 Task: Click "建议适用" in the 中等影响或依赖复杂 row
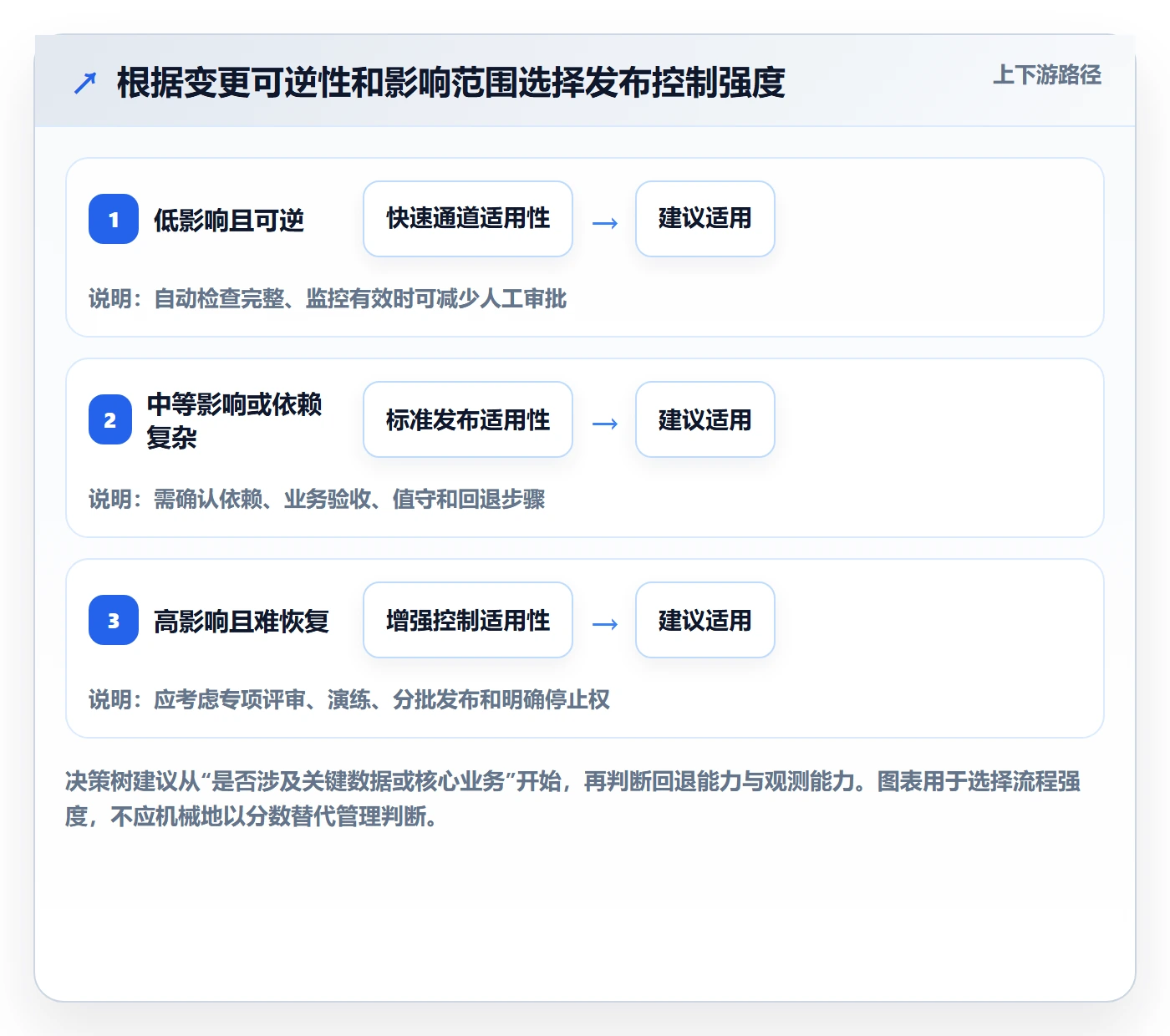point(705,419)
